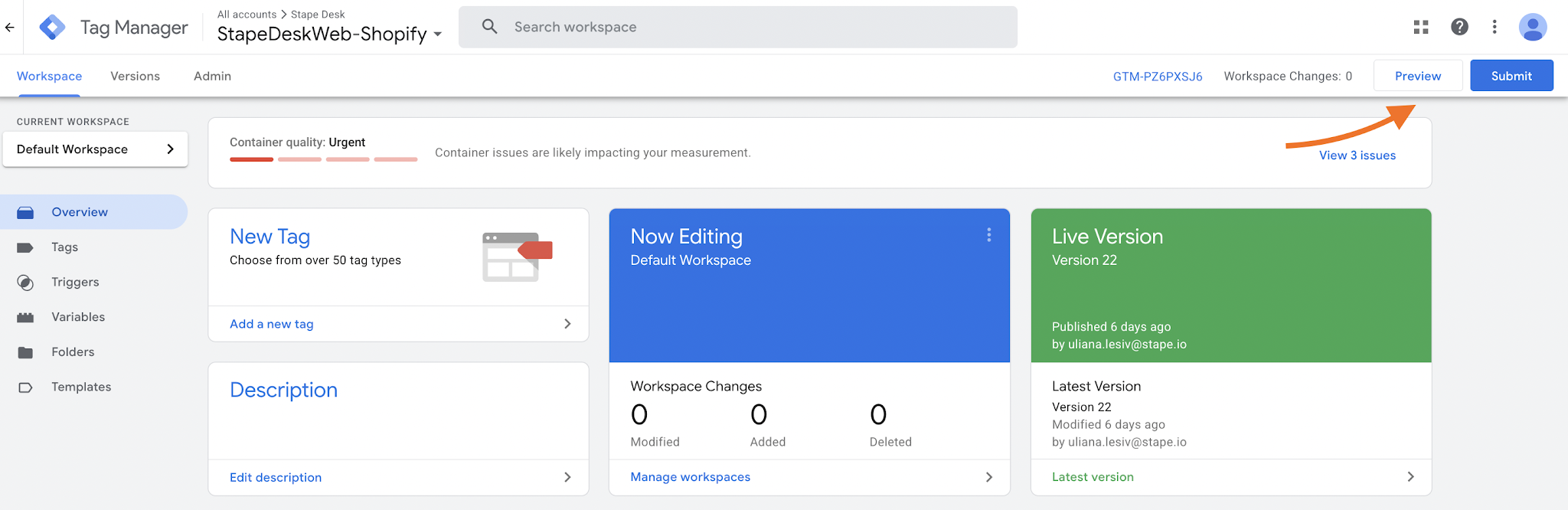
Task: Open the View 3 issues link
Action: coord(1357,155)
